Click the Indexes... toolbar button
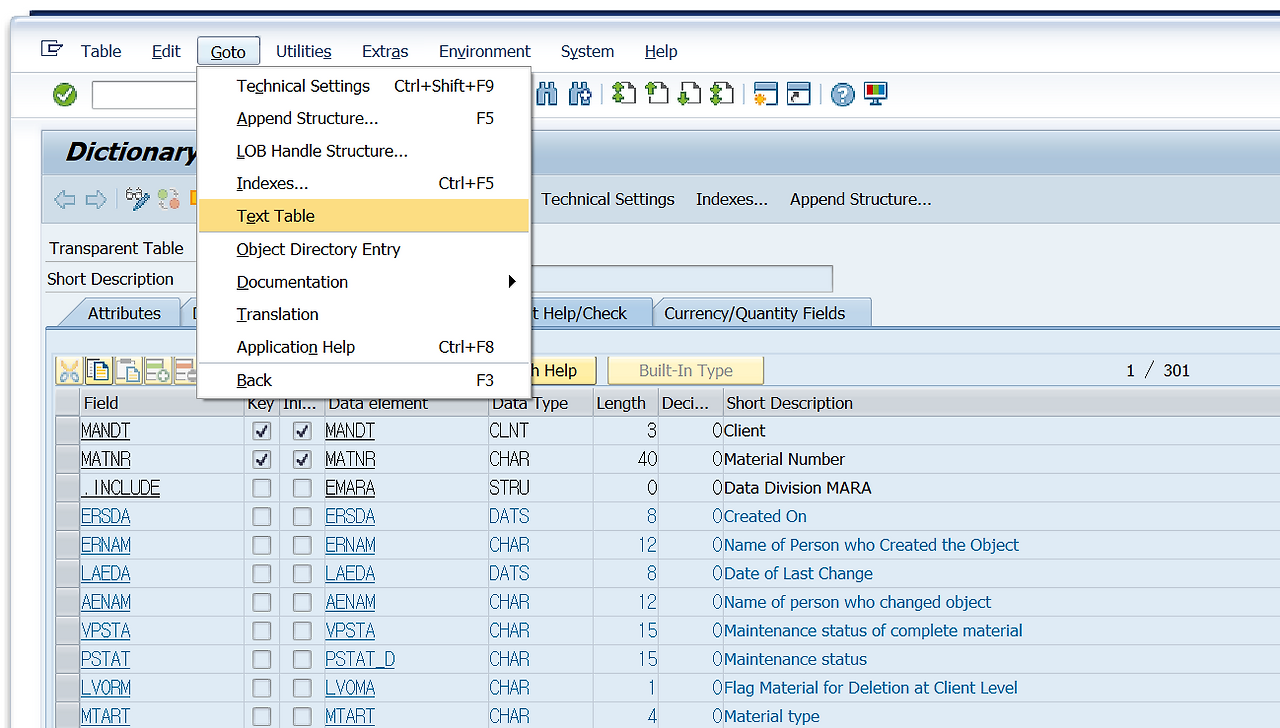1280x728 pixels. click(732, 199)
